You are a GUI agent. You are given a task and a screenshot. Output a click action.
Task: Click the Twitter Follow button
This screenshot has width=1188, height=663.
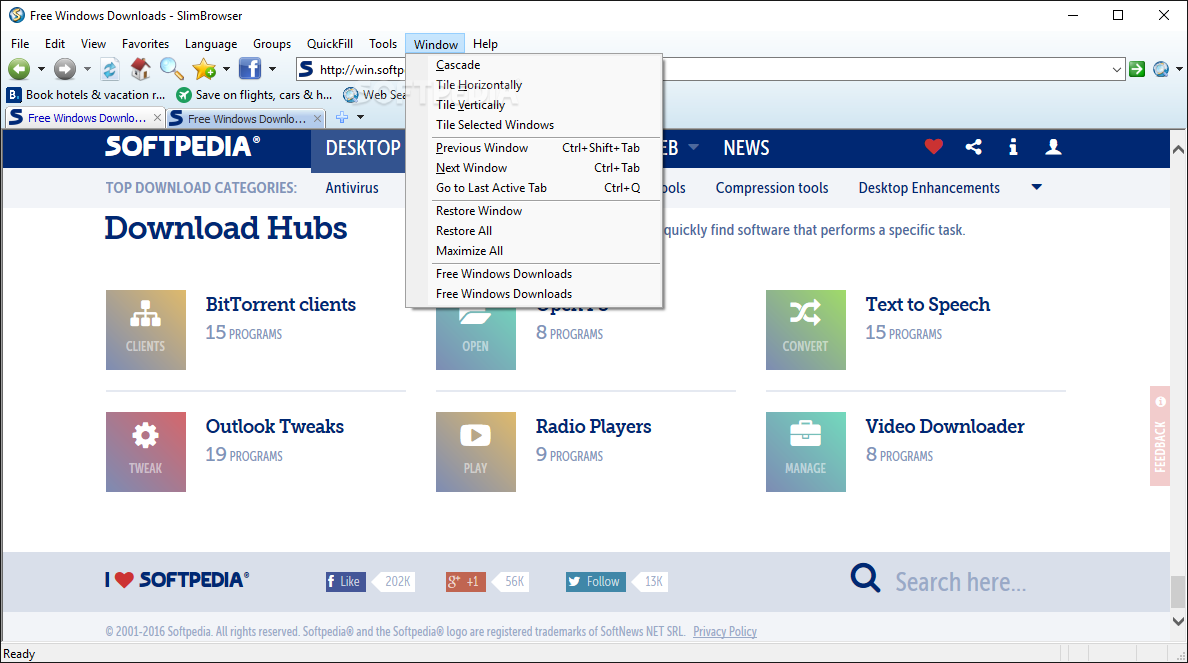click(x=596, y=581)
